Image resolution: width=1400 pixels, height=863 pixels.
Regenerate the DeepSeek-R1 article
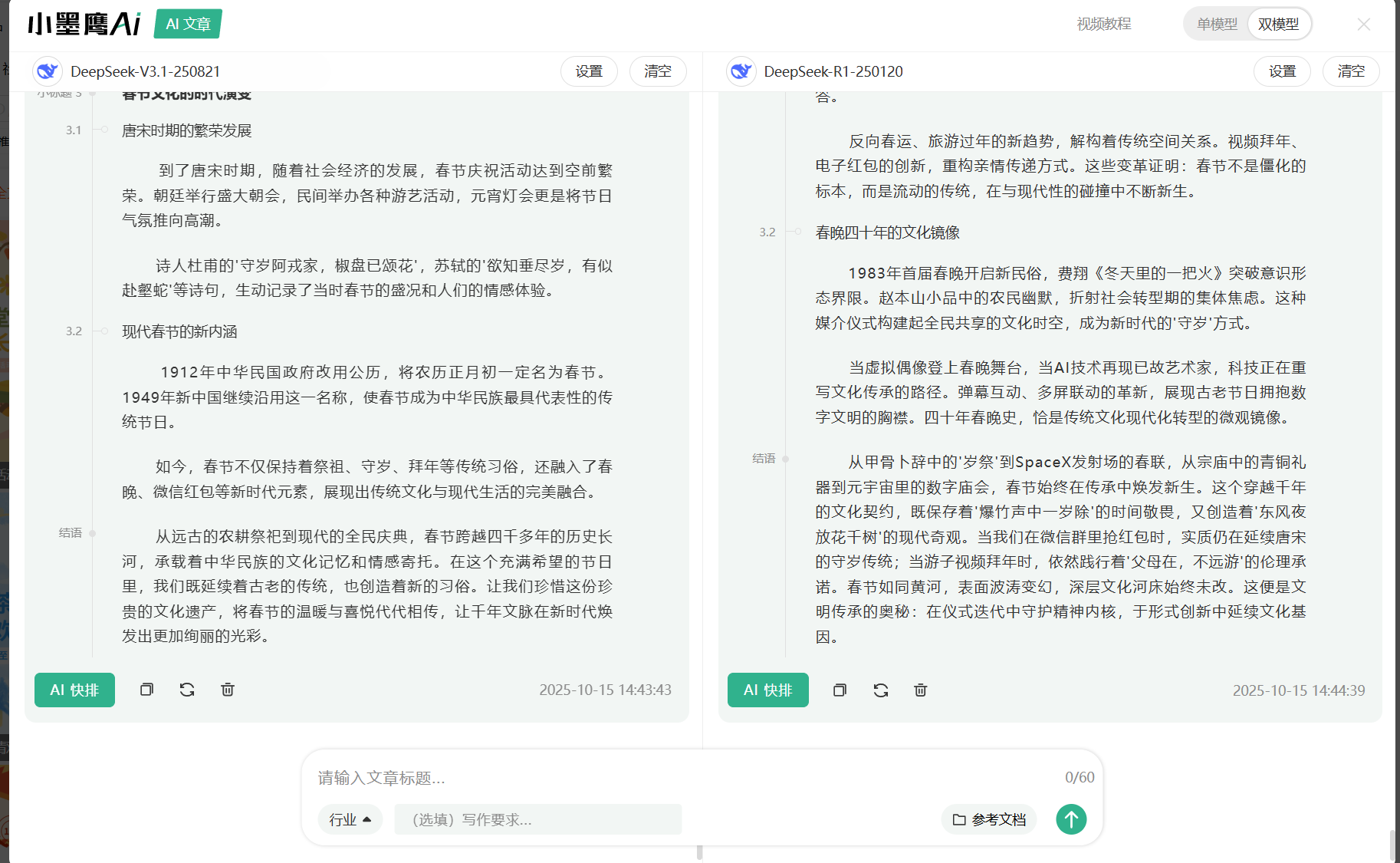click(880, 690)
